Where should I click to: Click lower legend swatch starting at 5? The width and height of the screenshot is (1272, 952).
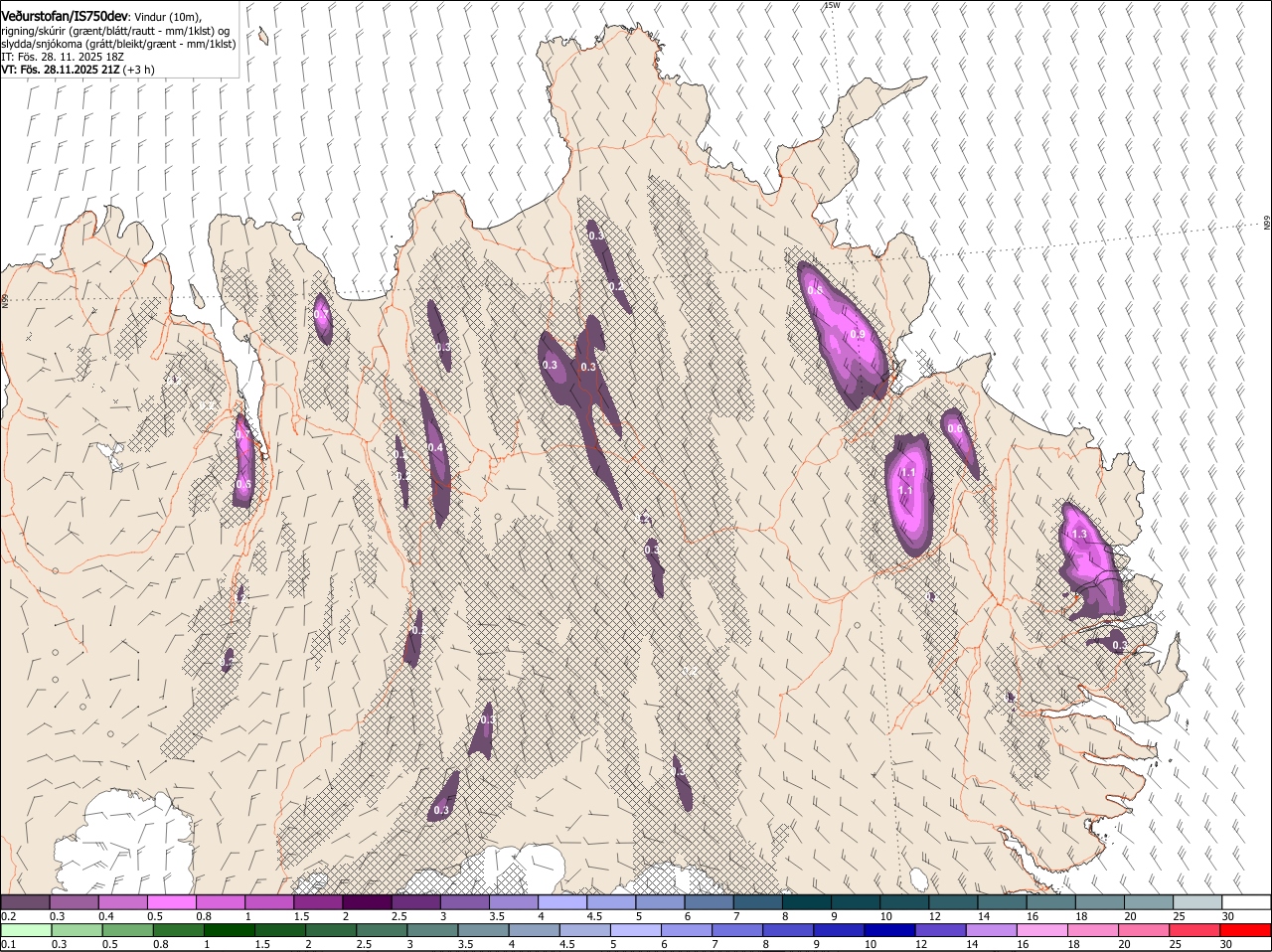click(636, 930)
